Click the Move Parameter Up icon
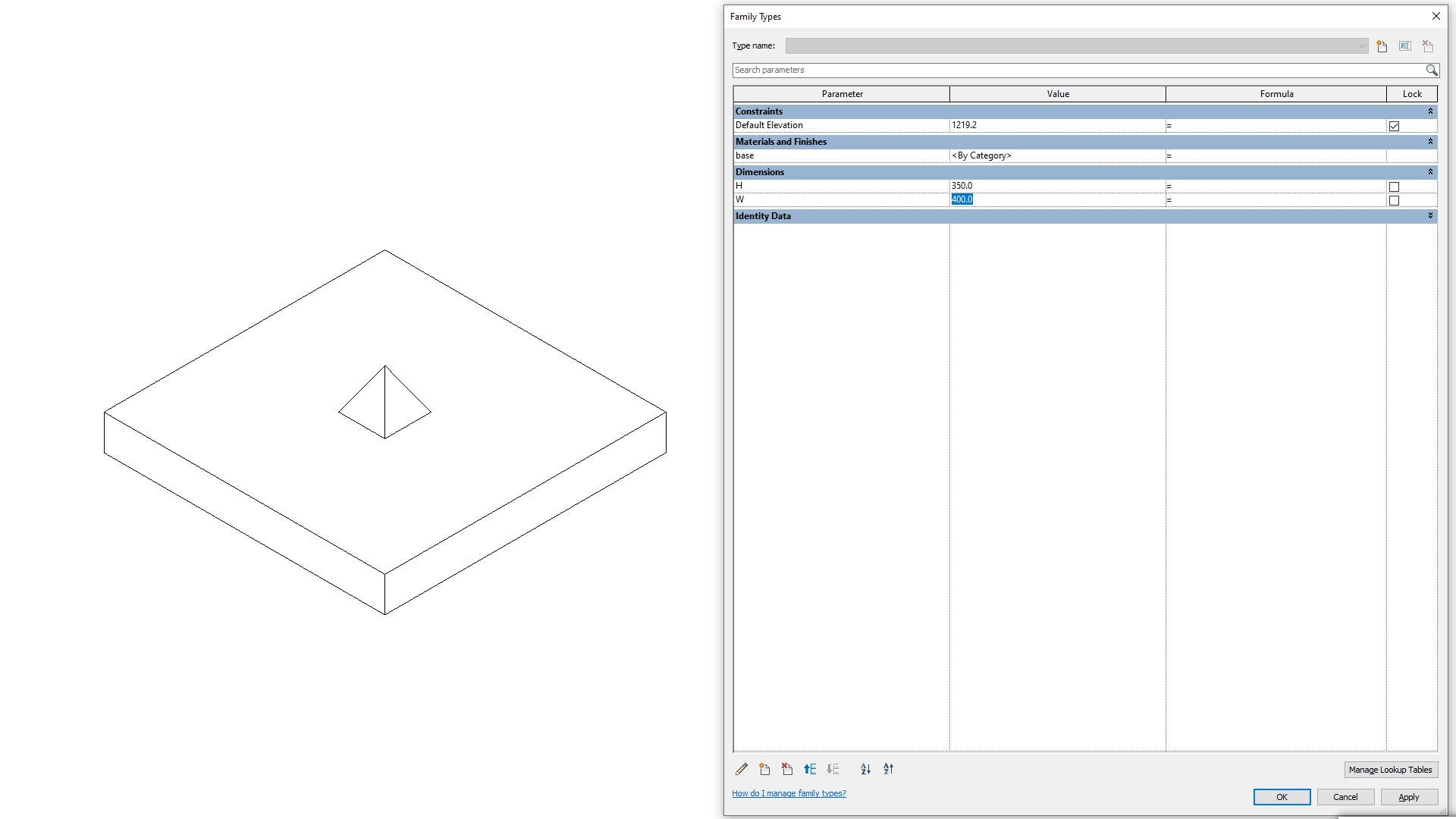The width and height of the screenshot is (1456, 819). pos(810,769)
